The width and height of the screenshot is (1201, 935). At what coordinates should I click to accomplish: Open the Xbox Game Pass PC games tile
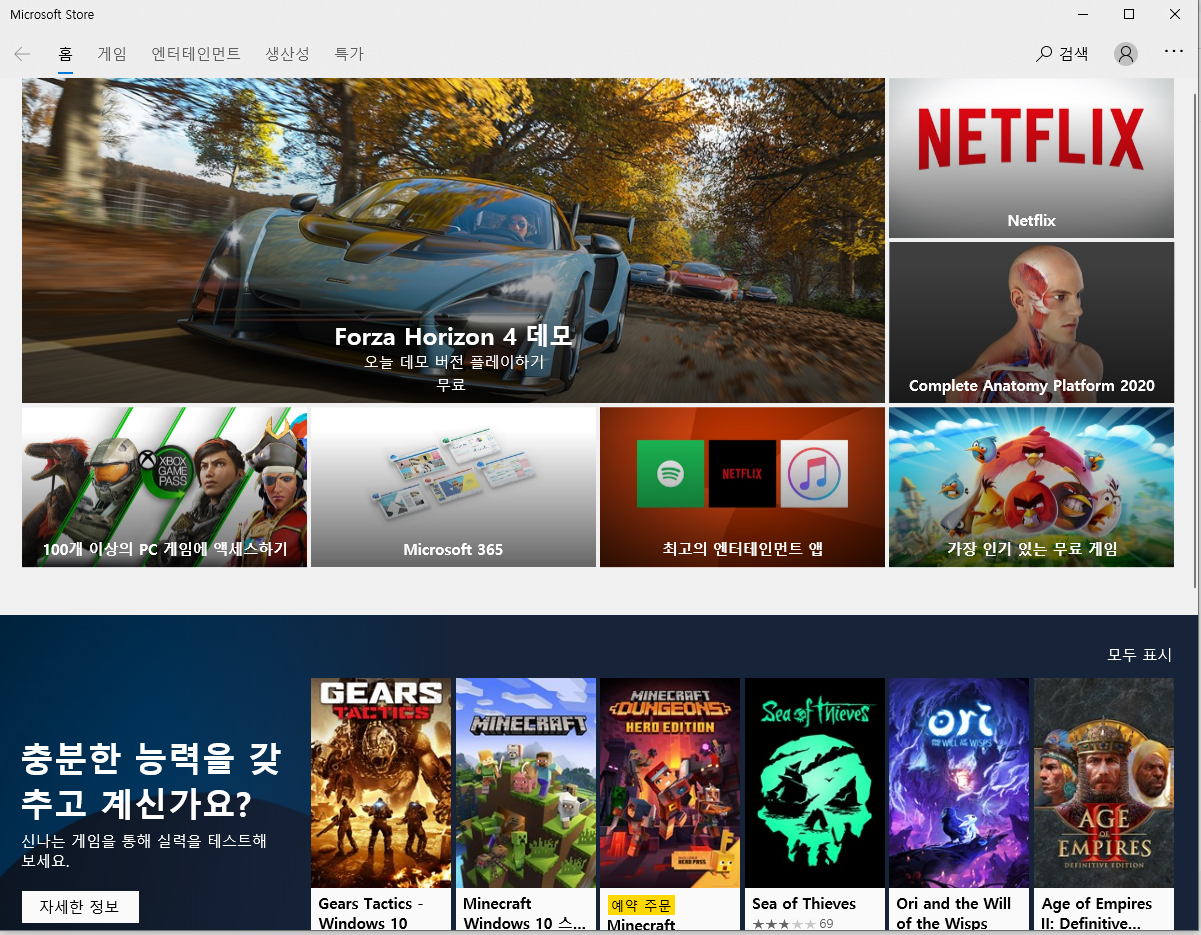click(164, 487)
